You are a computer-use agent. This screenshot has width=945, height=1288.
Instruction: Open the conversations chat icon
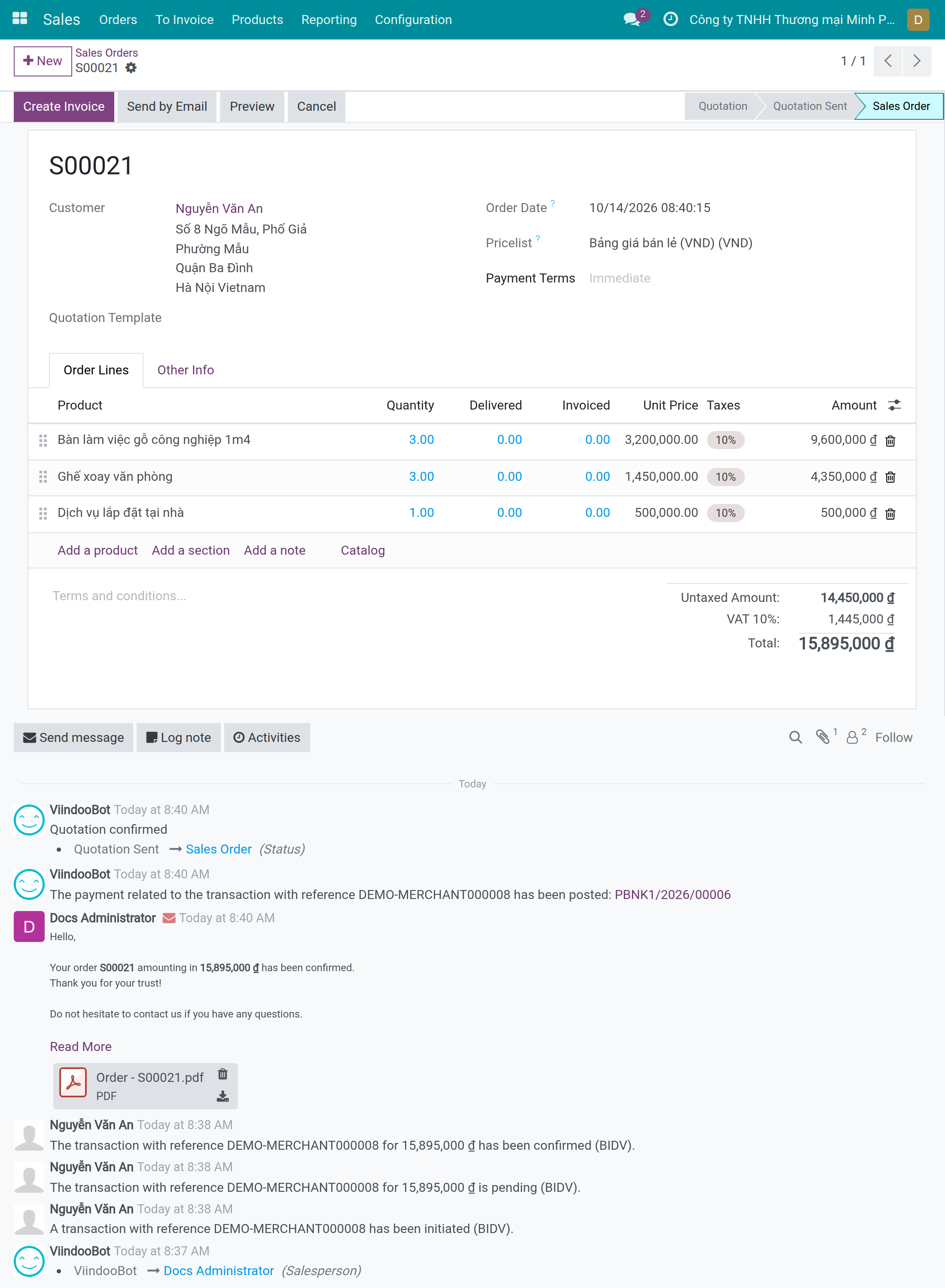point(632,19)
